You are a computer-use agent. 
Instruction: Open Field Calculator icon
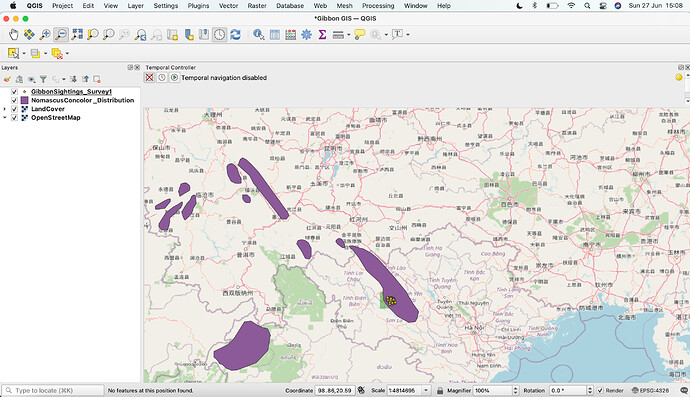coord(290,34)
